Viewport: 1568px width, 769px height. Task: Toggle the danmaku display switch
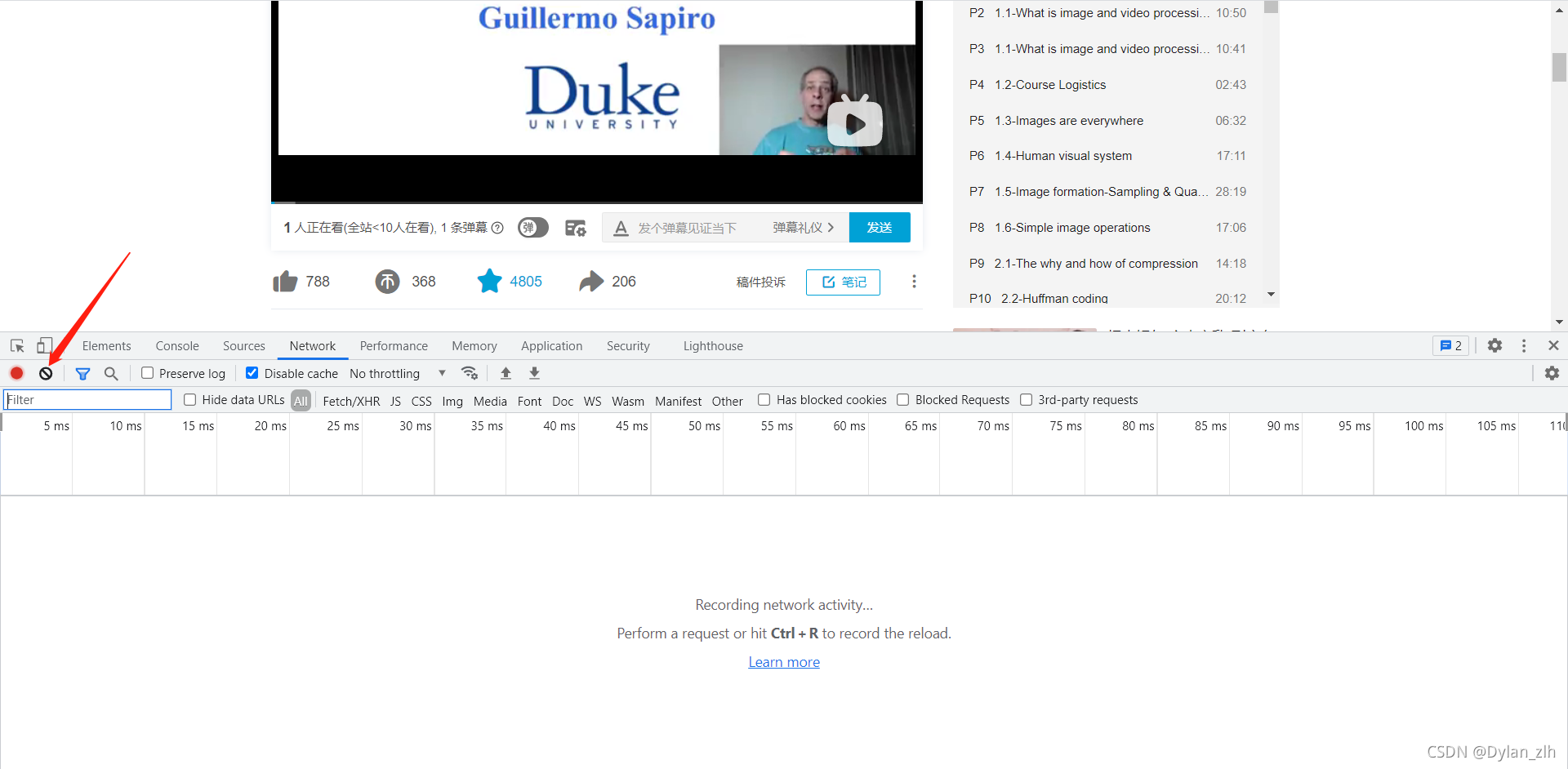tap(533, 228)
